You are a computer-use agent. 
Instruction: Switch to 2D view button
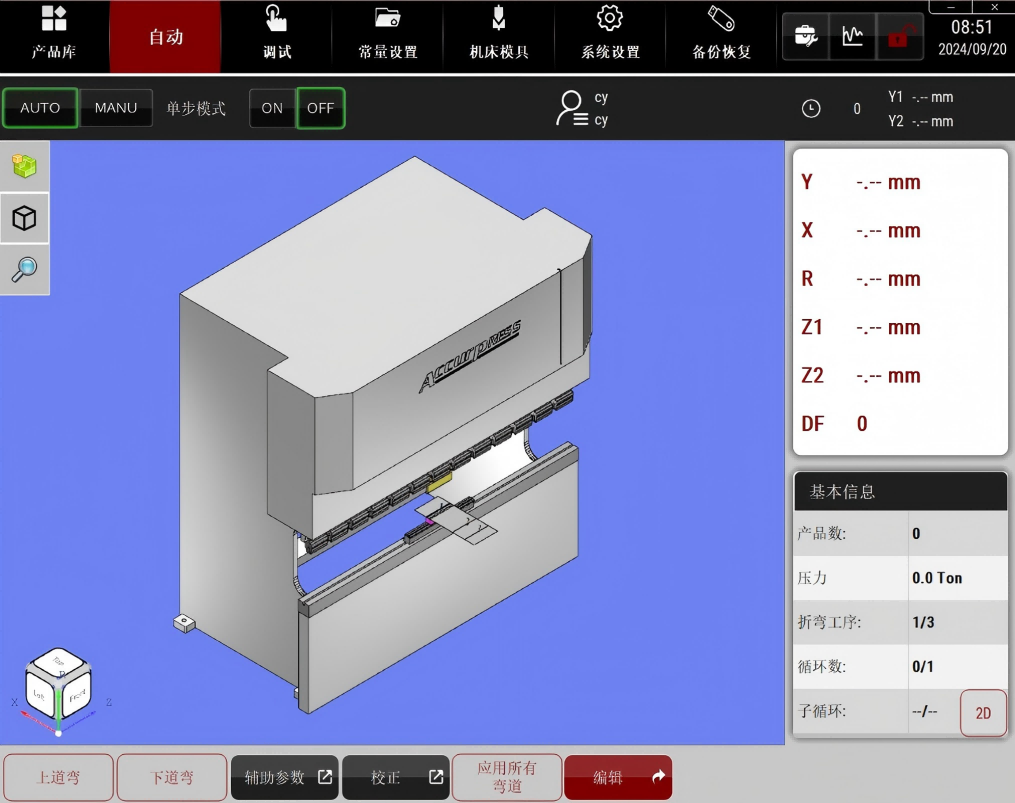[x=983, y=713]
